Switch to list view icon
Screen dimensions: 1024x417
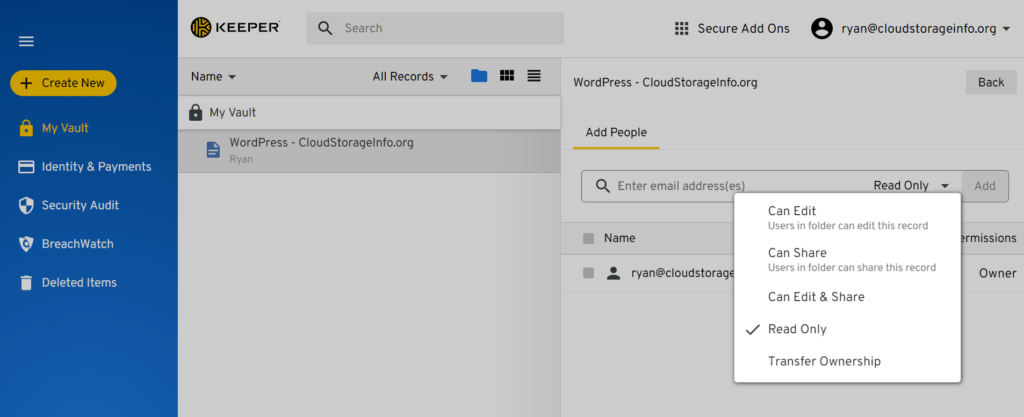534,76
